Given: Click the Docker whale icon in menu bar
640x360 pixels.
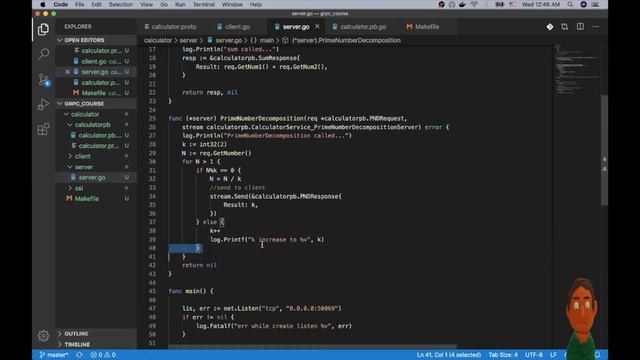Looking at the screenshot, I should 462,4.
